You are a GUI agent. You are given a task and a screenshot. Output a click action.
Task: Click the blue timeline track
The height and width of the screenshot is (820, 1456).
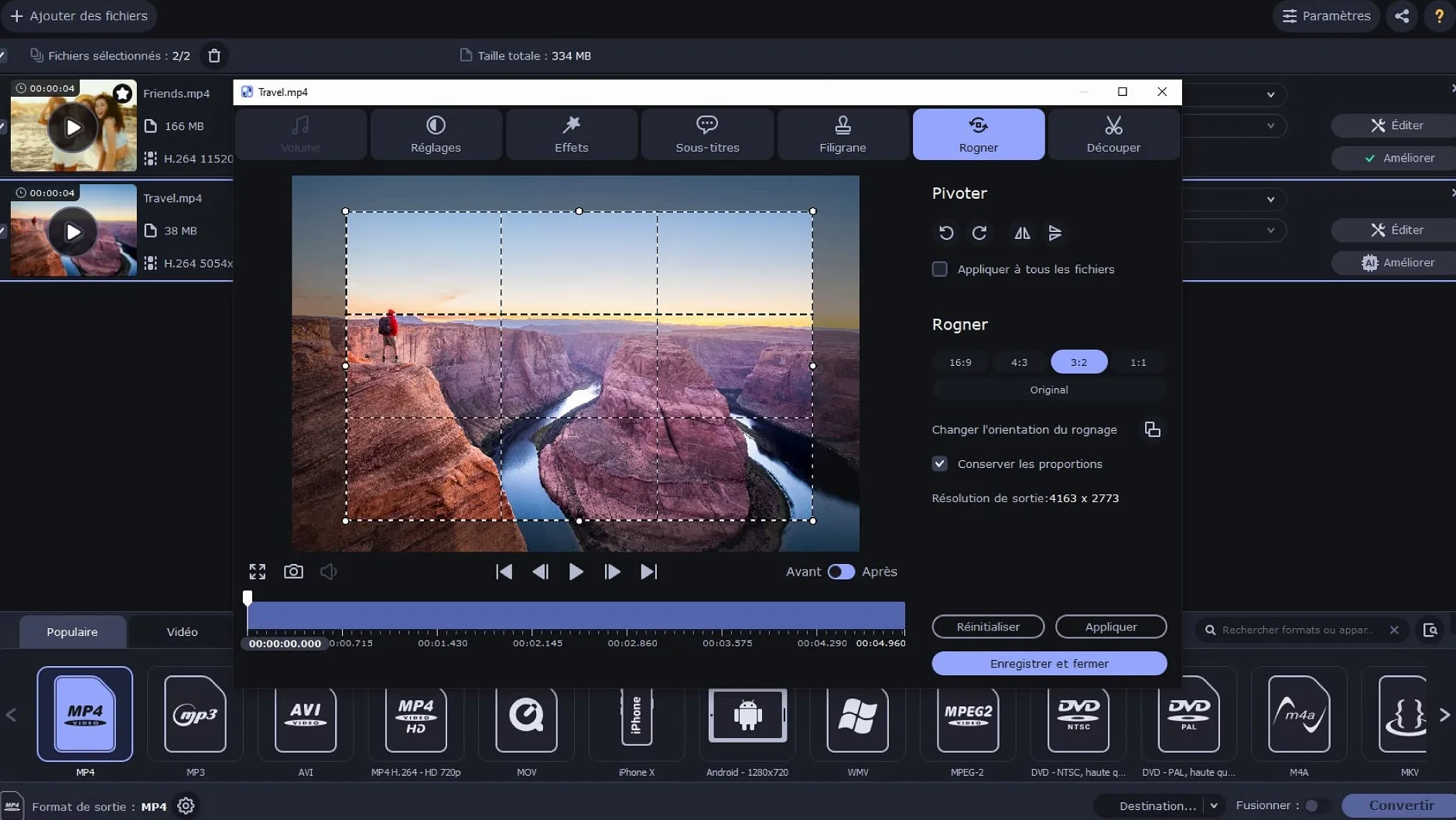point(576,616)
